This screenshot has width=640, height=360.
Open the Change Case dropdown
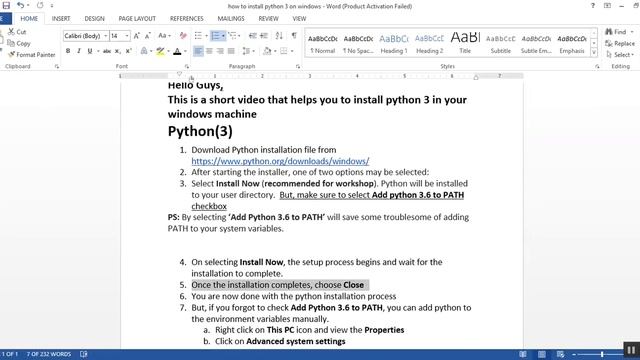tap(164, 36)
